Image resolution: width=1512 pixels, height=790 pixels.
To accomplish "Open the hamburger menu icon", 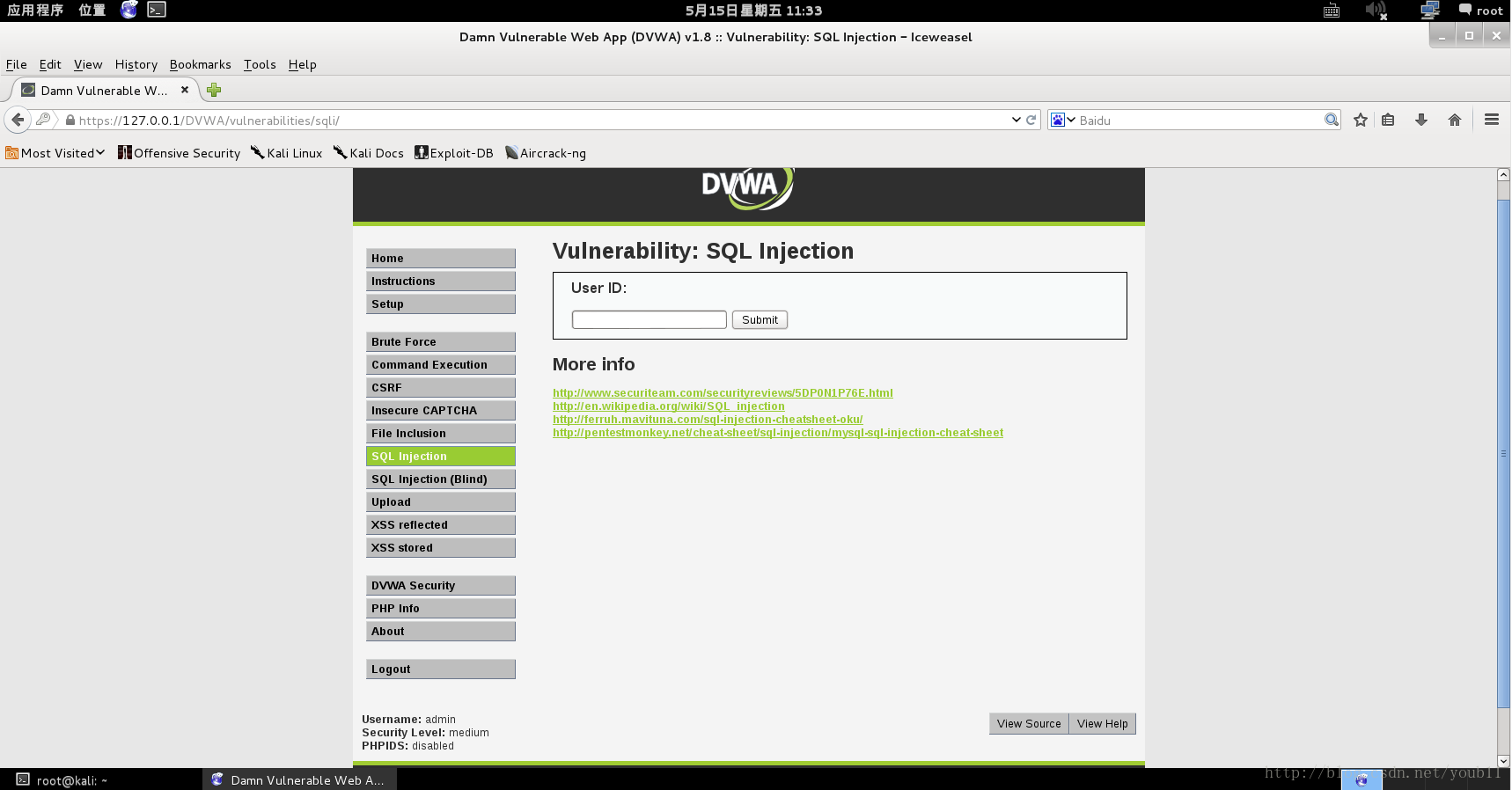I will pos(1492,120).
